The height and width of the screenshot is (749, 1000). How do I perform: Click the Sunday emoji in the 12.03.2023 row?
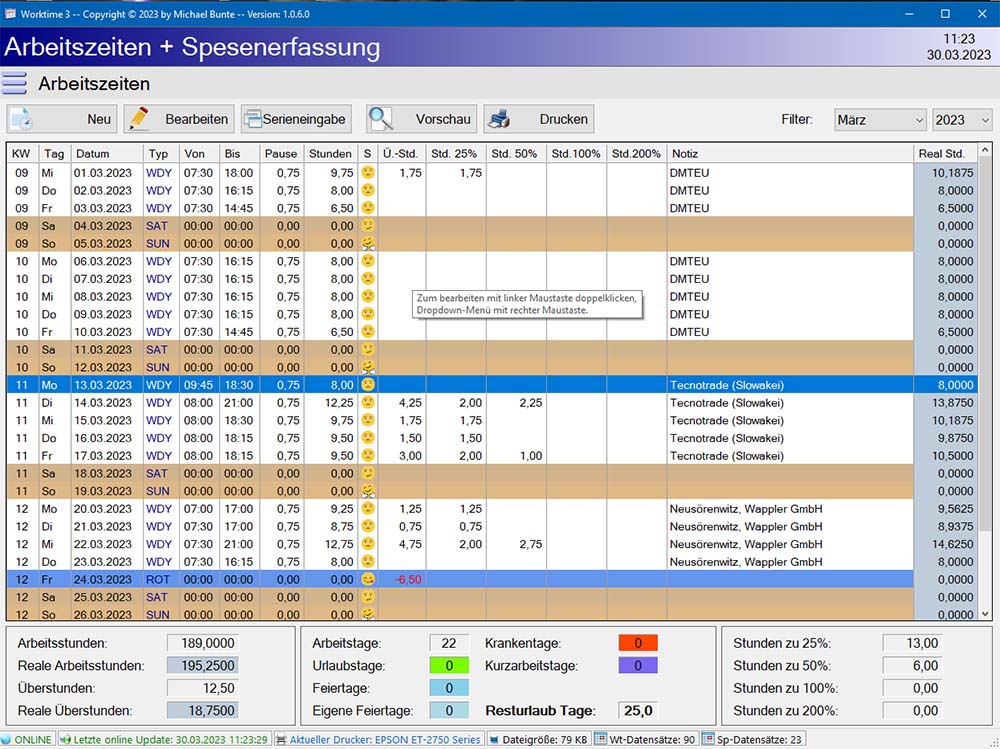pos(367,367)
